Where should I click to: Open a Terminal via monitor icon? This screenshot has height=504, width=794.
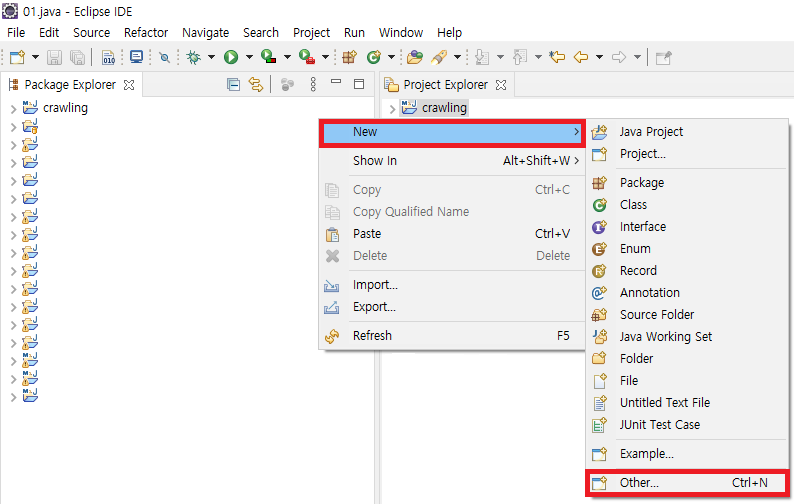click(x=136, y=57)
